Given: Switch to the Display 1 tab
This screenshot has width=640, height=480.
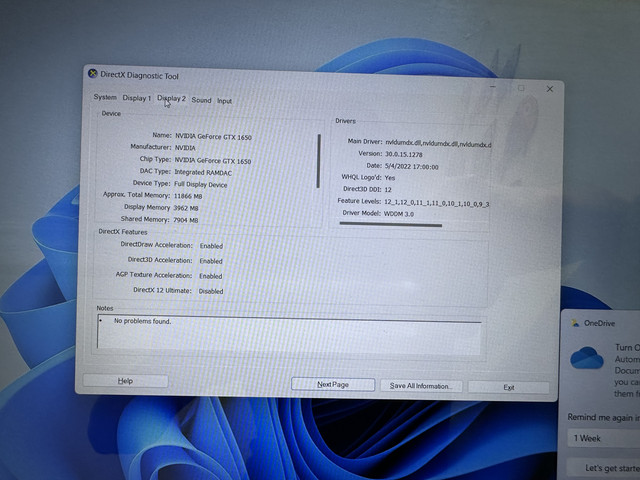Looking at the screenshot, I should [x=137, y=98].
